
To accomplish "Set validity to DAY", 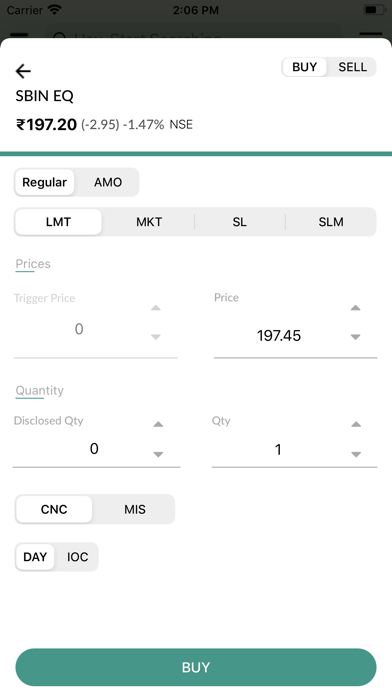I will (x=35, y=557).
